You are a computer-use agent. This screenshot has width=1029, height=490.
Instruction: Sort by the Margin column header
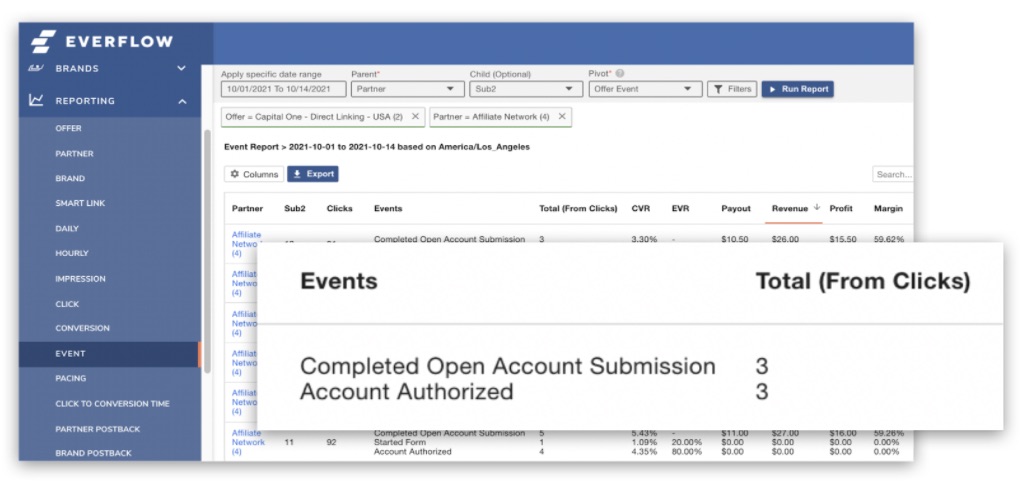[x=888, y=209]
